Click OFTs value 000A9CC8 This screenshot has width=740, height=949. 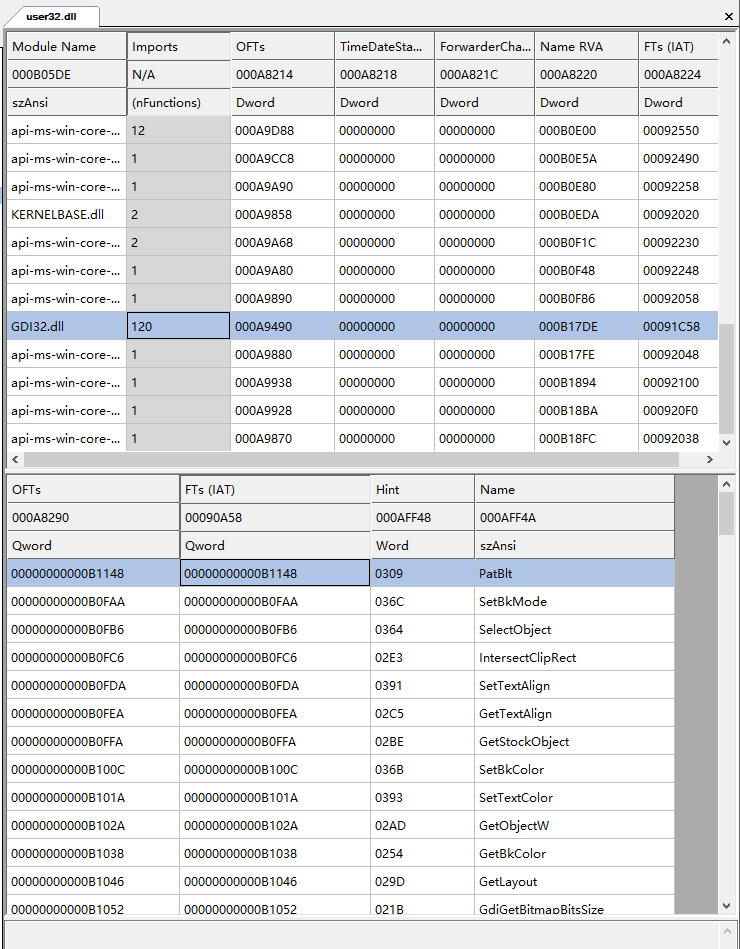pos(283,159)
